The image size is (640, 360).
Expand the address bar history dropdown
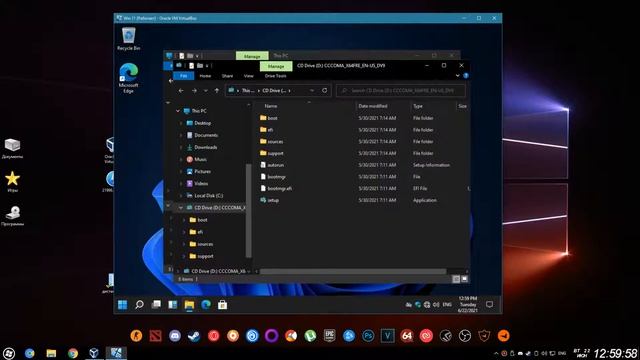[312, 91]
